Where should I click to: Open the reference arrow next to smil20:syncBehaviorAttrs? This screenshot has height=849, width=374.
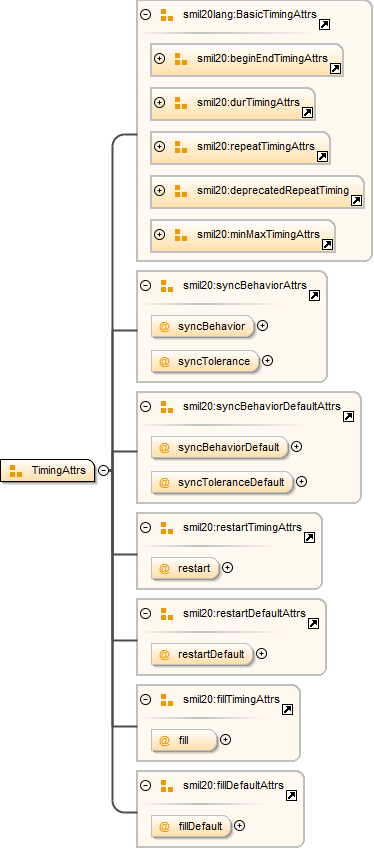314,295
